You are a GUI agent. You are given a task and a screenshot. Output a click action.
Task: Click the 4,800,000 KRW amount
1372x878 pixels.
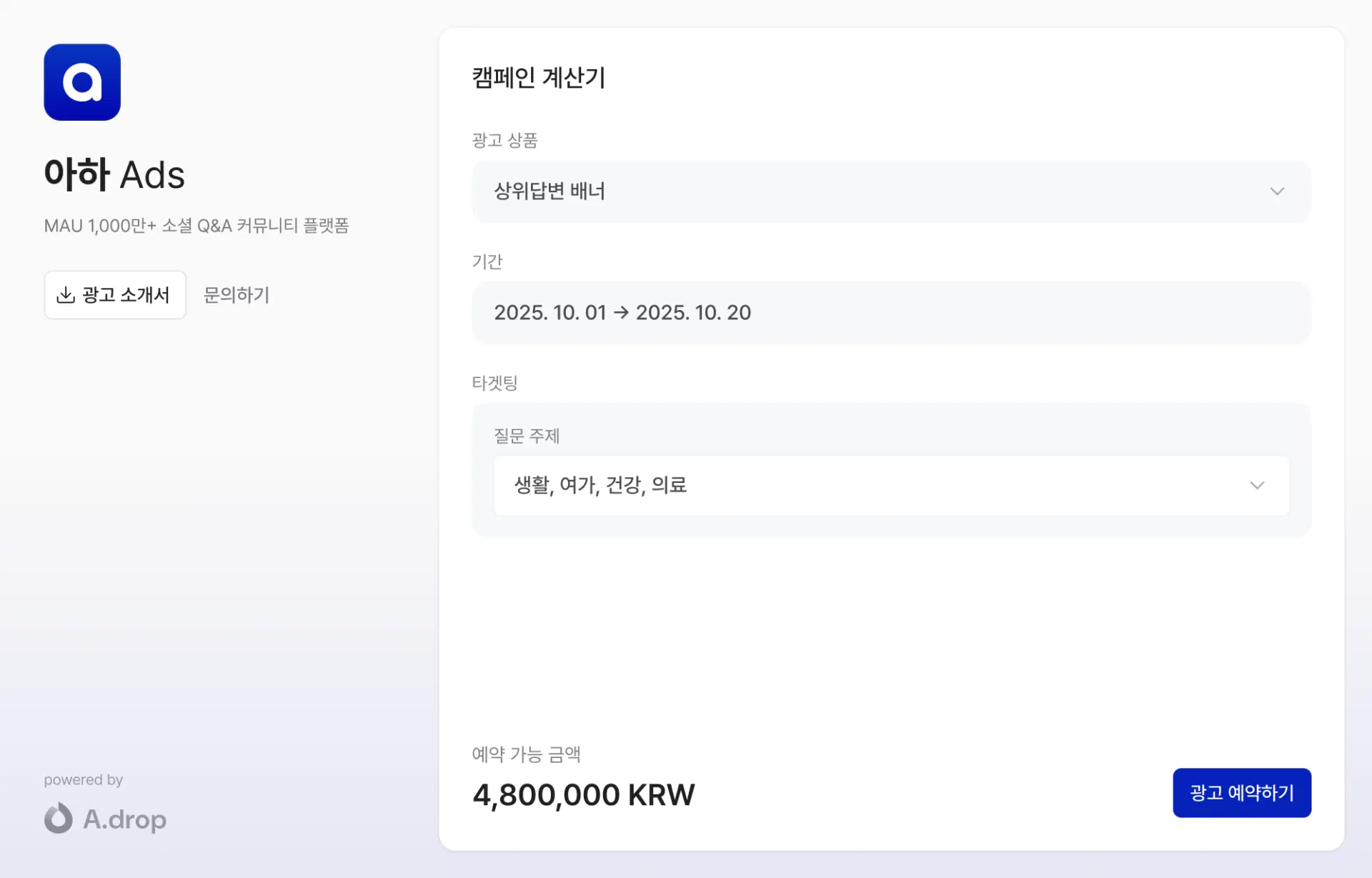tap(583, 795)
